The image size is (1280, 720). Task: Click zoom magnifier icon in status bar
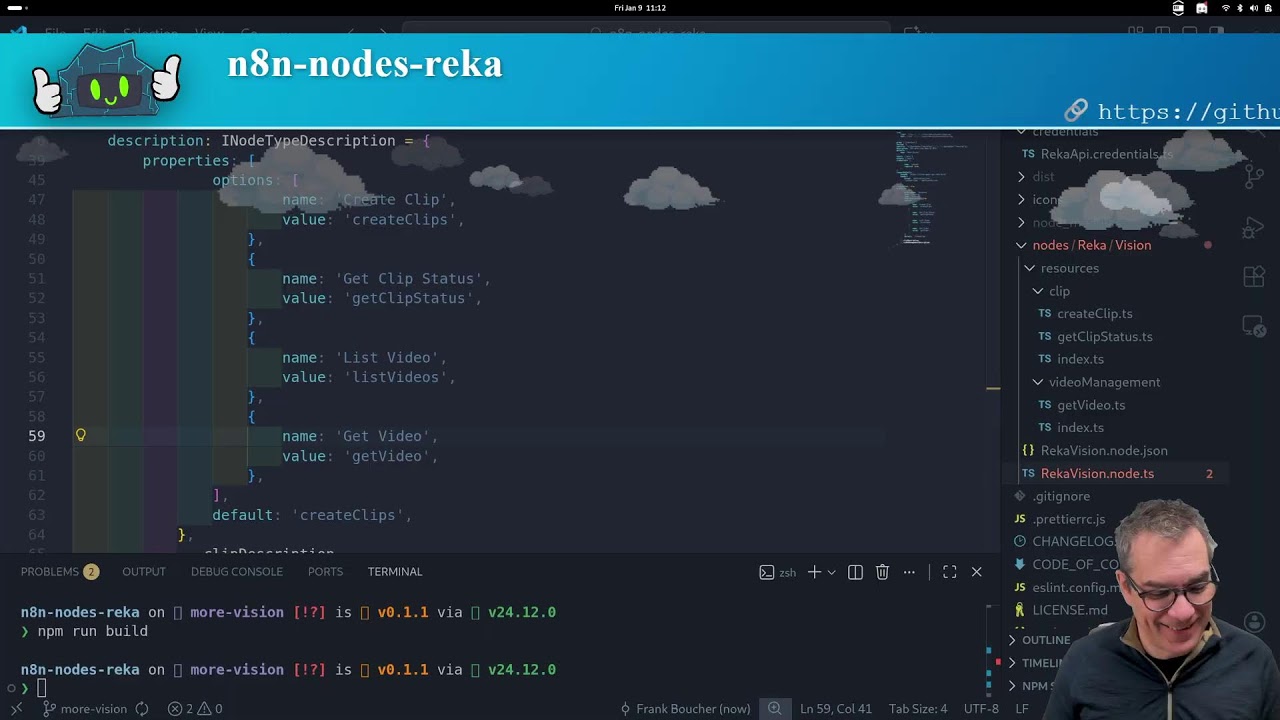click(775, 709)
